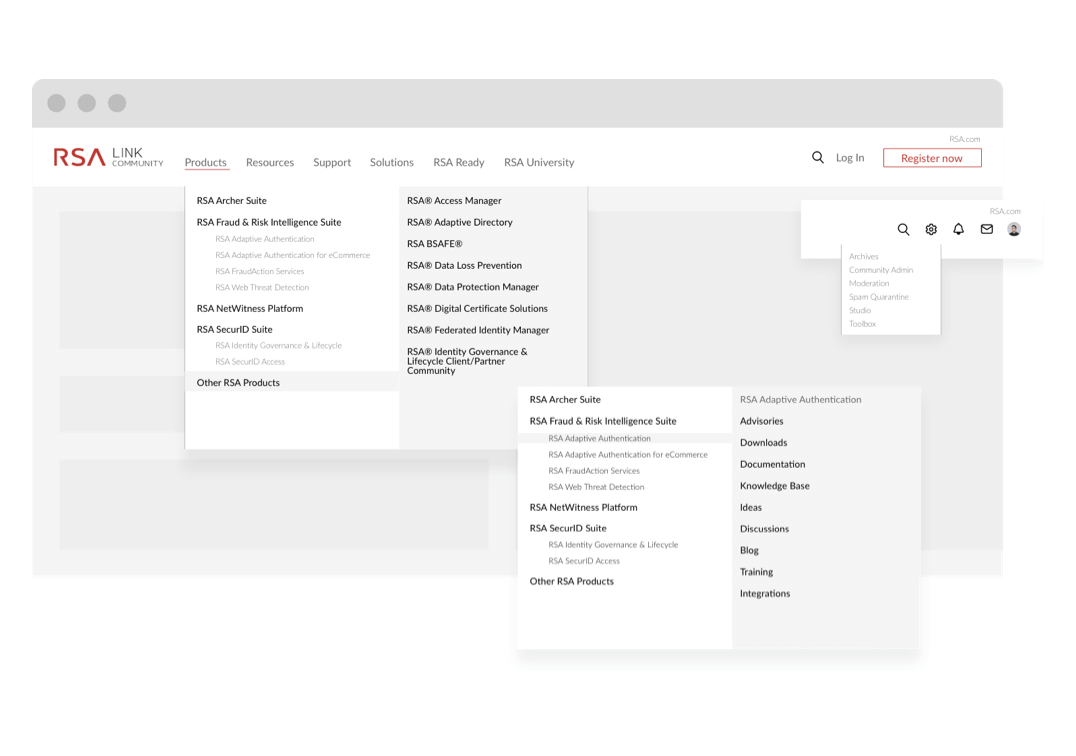Image resolution: width=1076 pixels, height=756 pixels.
Task: Open the settings gear icon
Action: [x=931, y=229]
